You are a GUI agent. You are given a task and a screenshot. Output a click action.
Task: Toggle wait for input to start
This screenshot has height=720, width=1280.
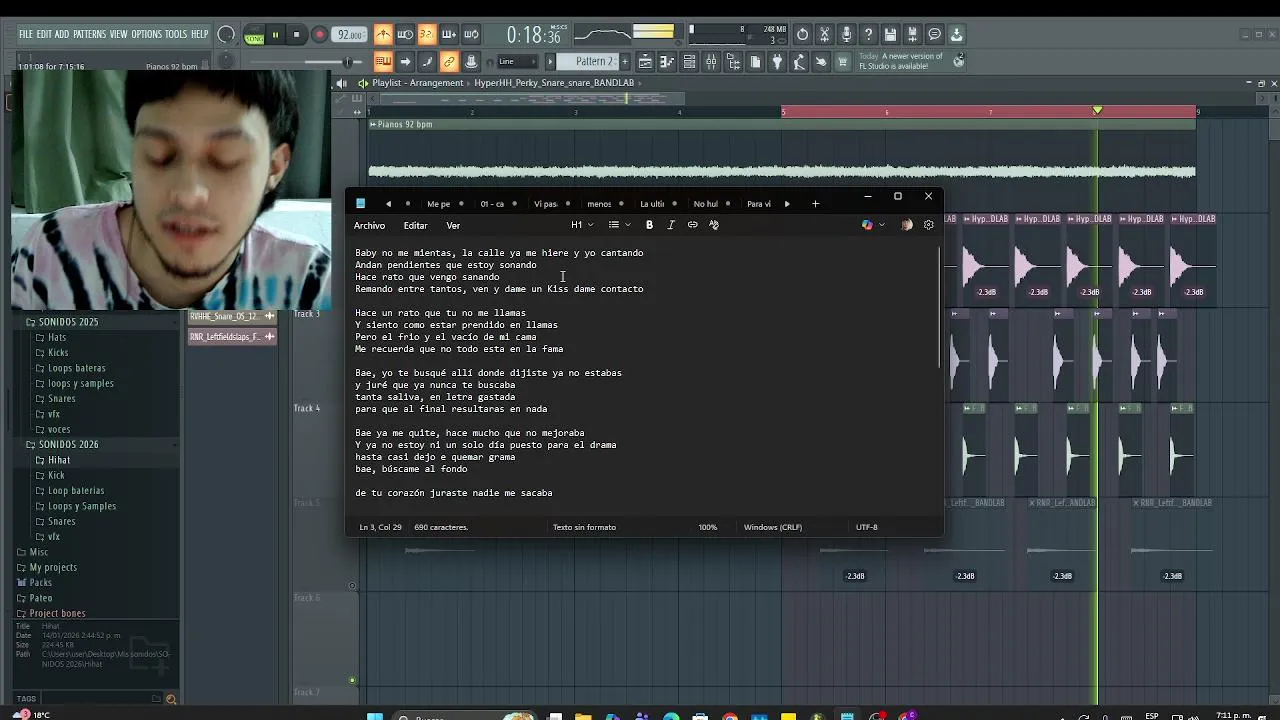point(405,35)
